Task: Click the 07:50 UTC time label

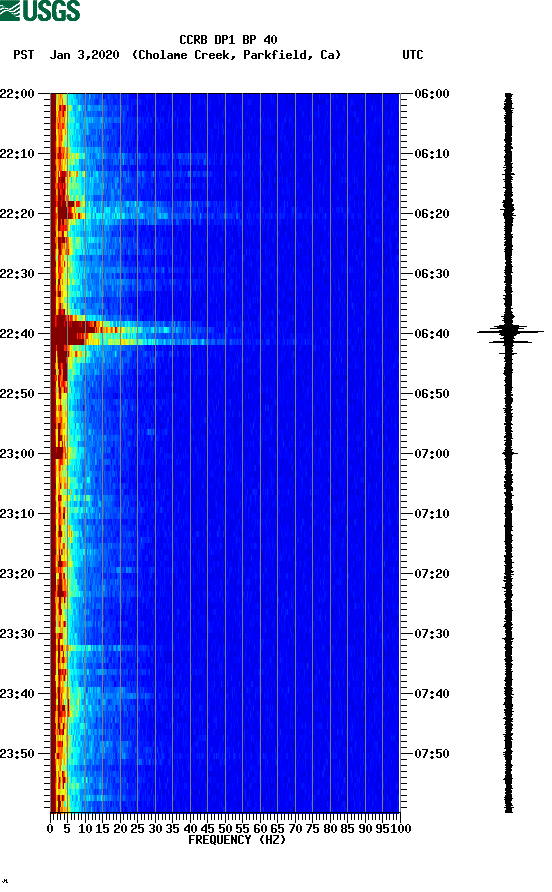Action: [432, 754]
